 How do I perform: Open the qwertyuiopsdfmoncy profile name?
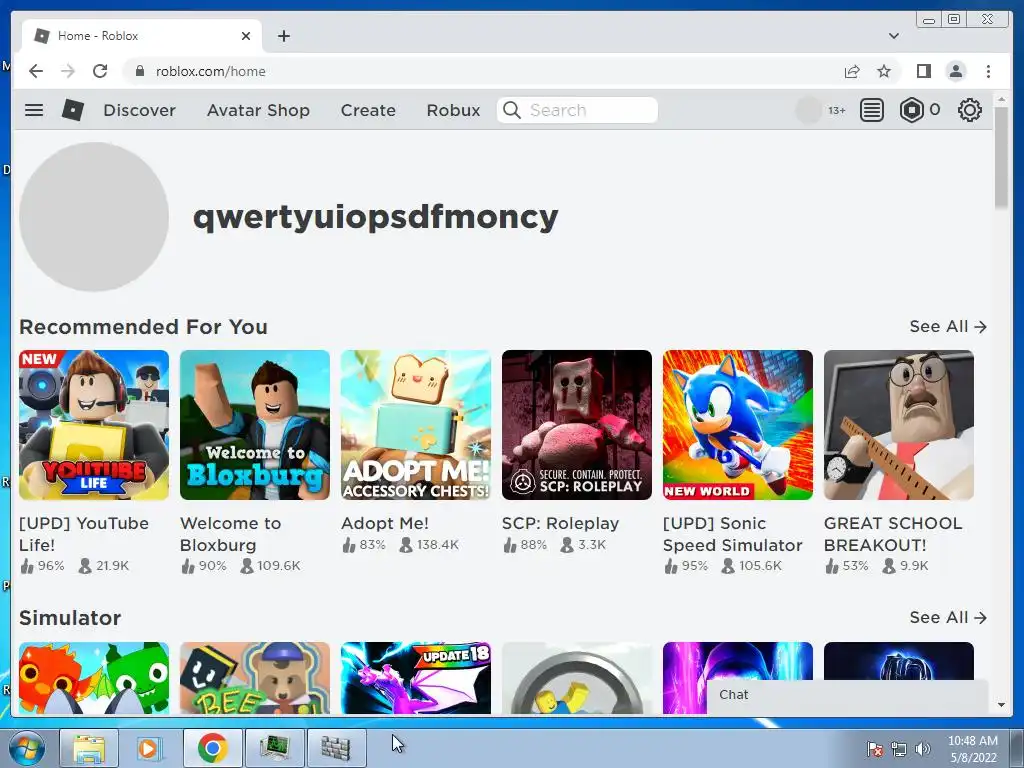pos(376,217)
